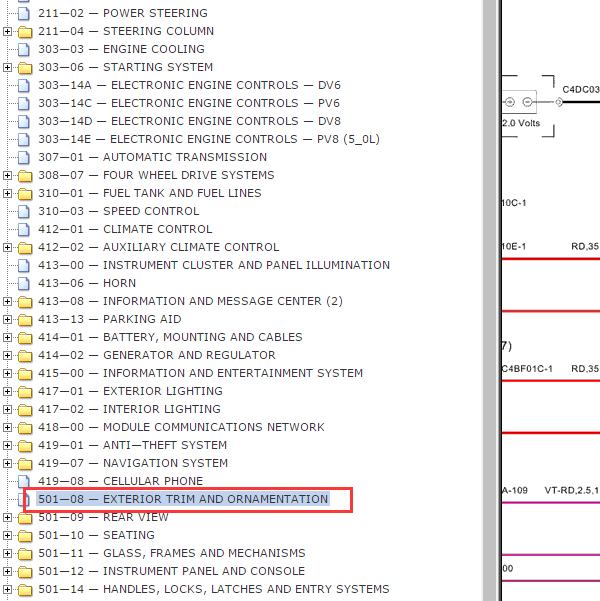The image size is (600, 601).
Task: Expand 501-12 Instrument Panel and Console
Action: click(7, 572)
